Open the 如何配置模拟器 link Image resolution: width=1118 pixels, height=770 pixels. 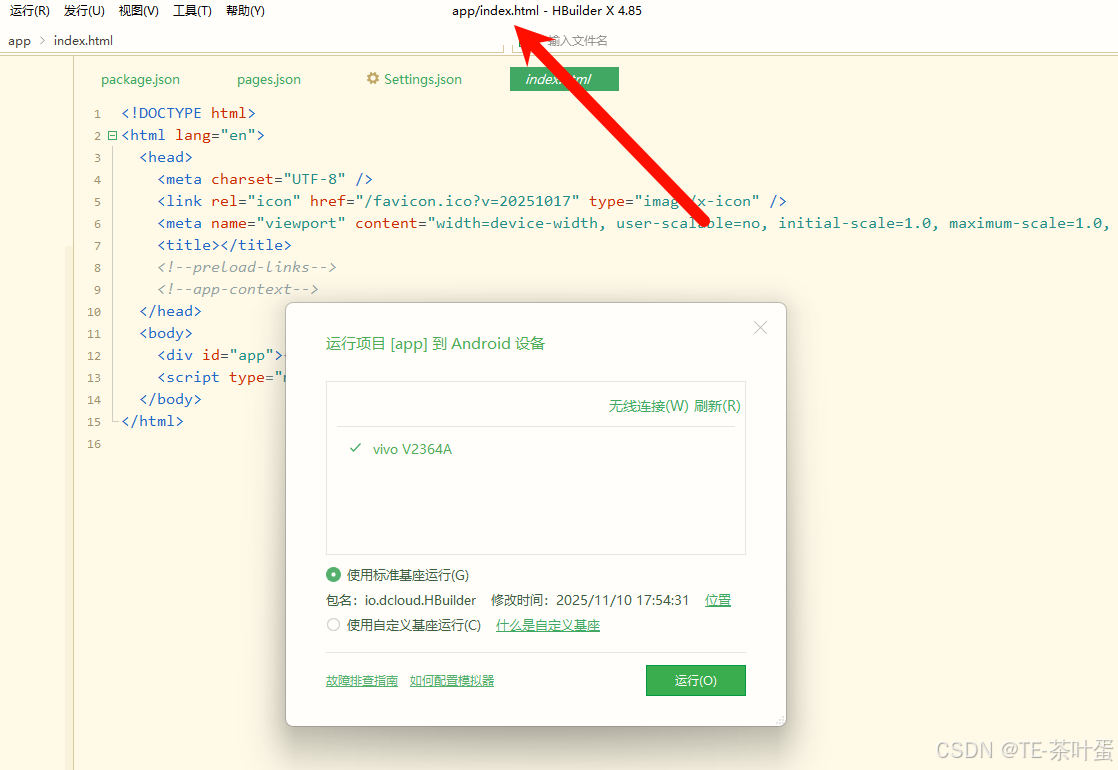451,681
